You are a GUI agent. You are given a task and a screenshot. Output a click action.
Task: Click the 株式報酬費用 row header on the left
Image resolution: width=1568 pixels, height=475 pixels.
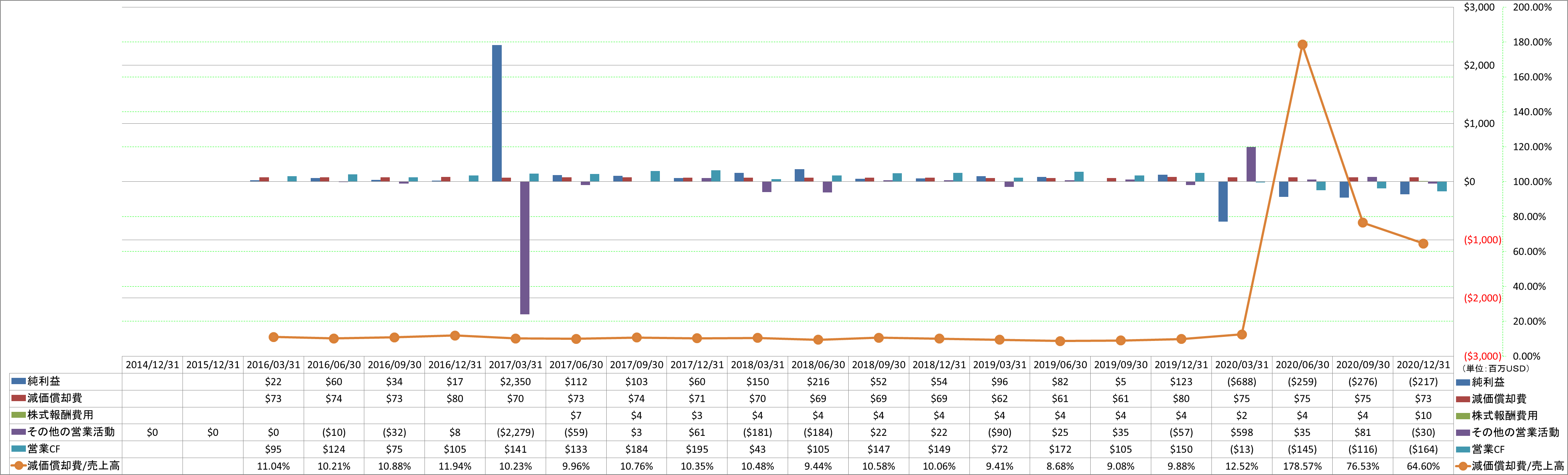coord(66,416)
